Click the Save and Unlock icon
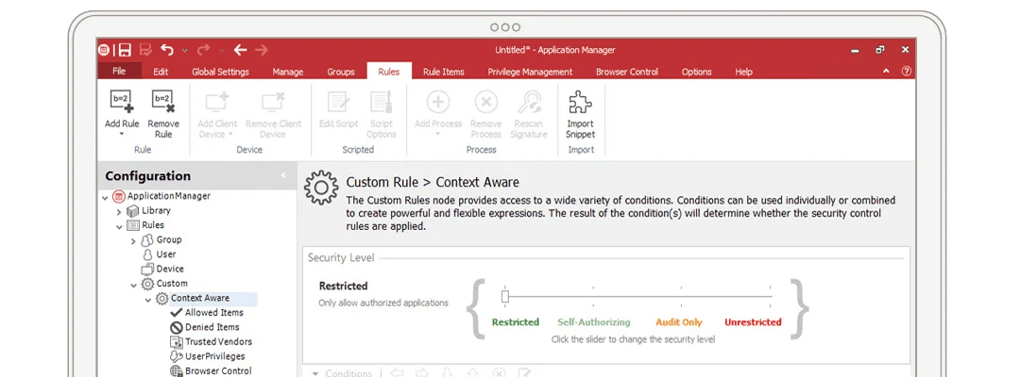 coord(146,50)
